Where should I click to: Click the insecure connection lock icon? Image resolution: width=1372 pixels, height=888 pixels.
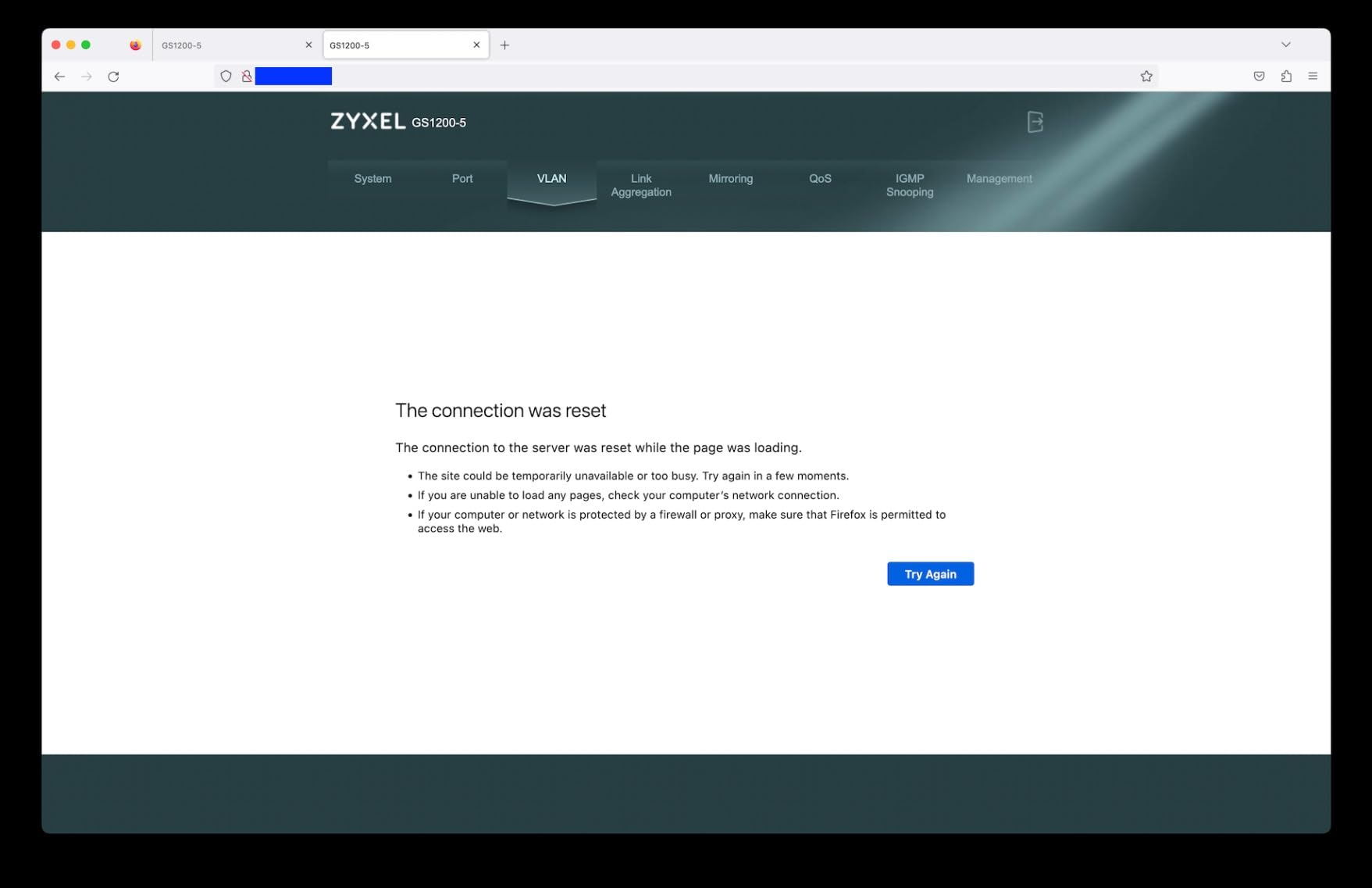pos(247,77)
